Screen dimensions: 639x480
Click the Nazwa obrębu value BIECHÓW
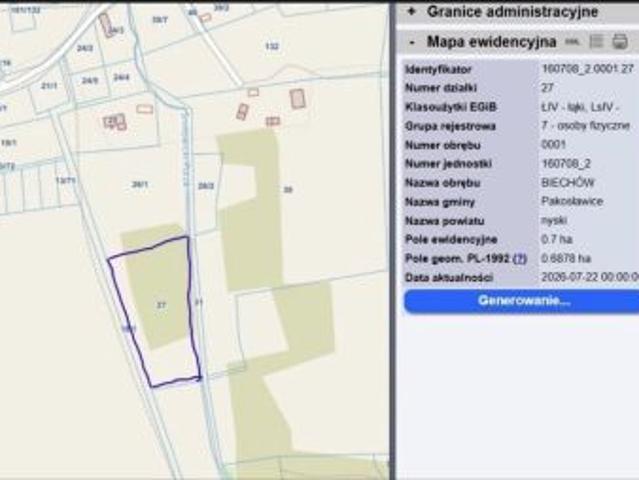pyautogui.click(x=568, y=183)
